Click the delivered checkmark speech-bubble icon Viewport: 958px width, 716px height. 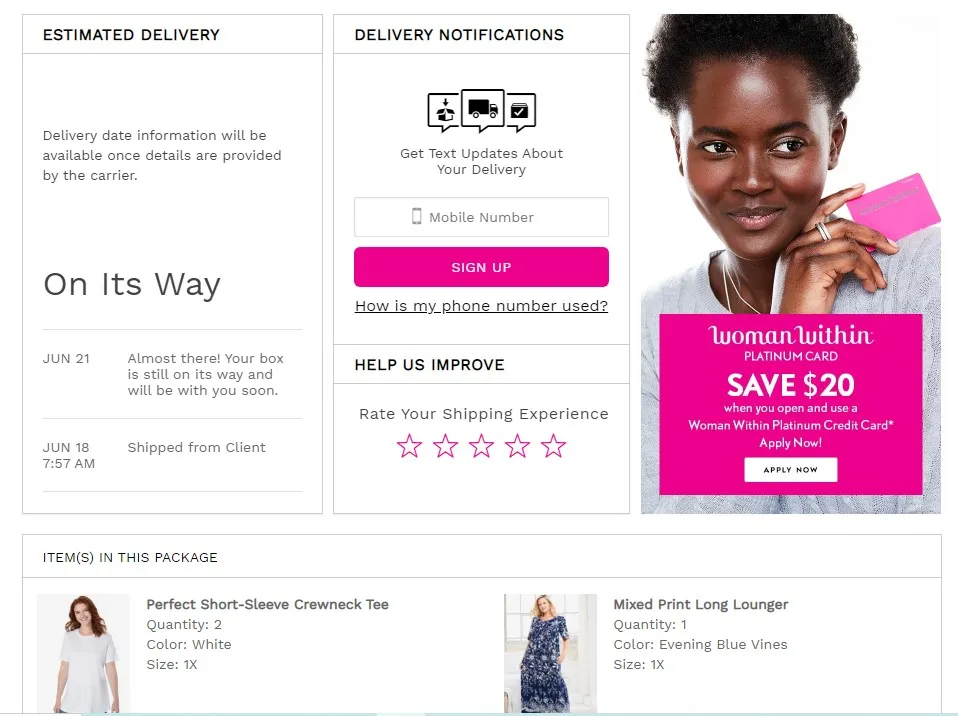(x=521, y=112)
